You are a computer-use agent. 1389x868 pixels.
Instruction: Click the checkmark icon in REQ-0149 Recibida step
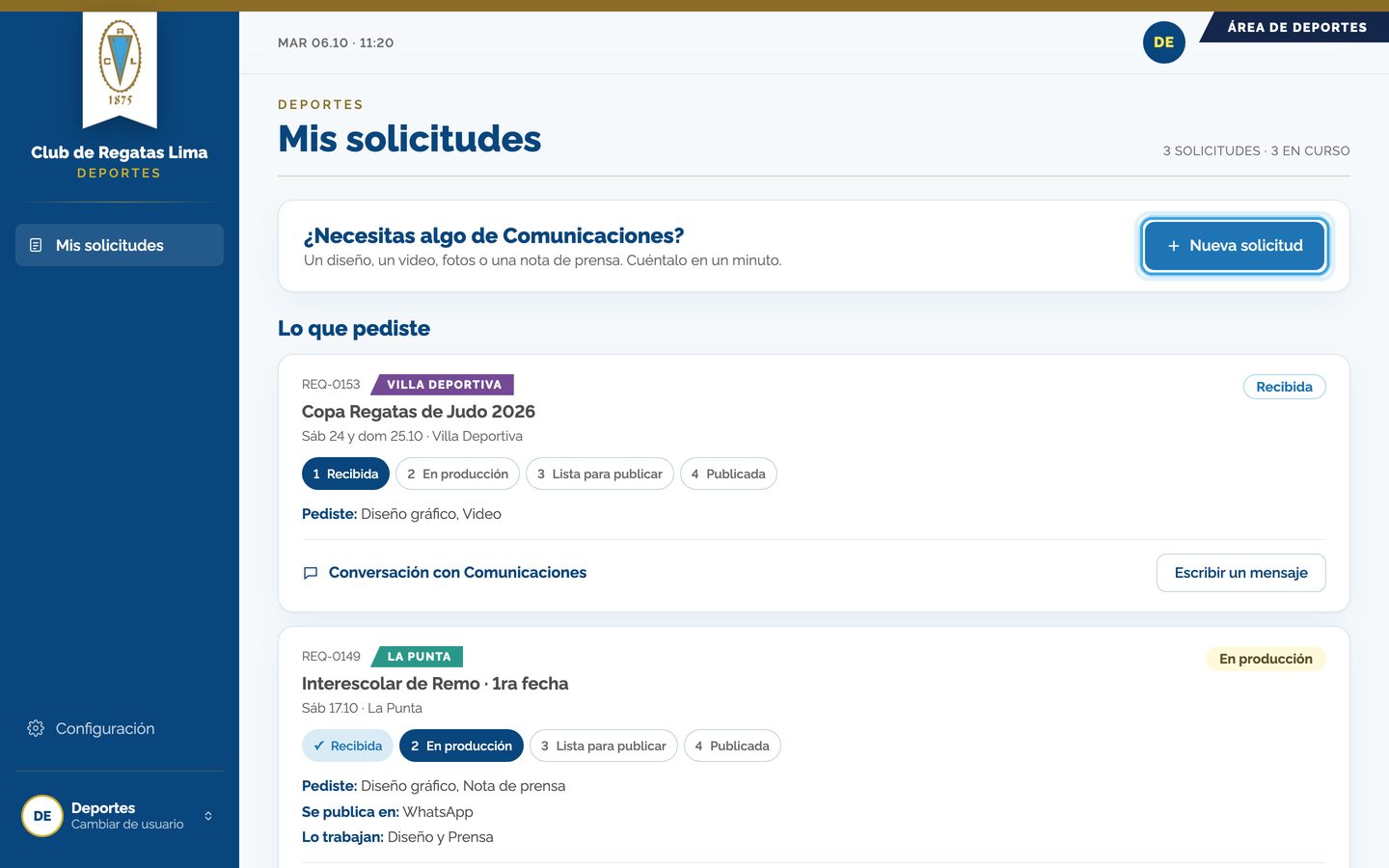click(319, 746)
